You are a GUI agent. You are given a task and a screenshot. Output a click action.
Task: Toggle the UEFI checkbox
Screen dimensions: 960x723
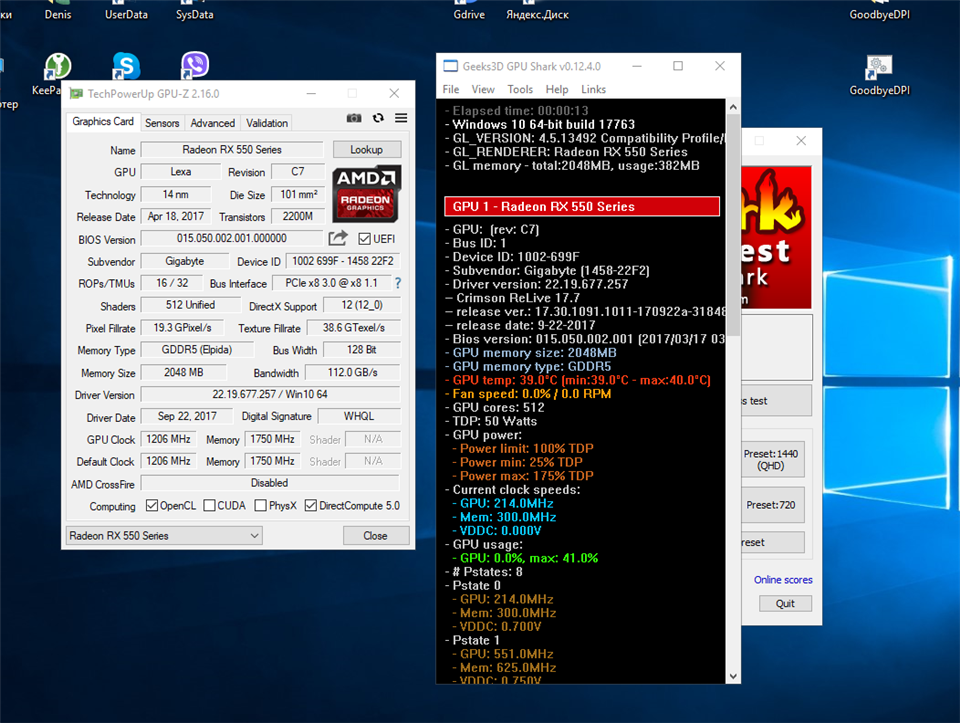coord(365,239)
